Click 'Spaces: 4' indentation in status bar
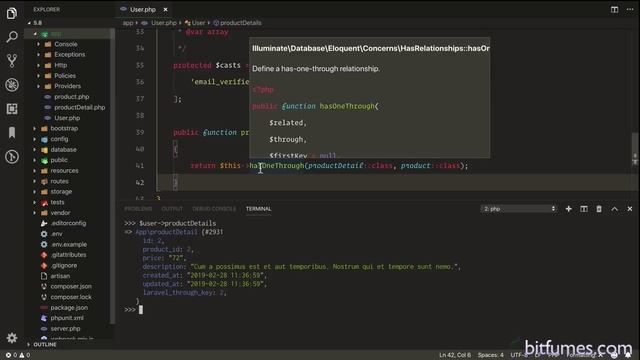The width and height of the screenshot is (640, 360). (491, 355)
